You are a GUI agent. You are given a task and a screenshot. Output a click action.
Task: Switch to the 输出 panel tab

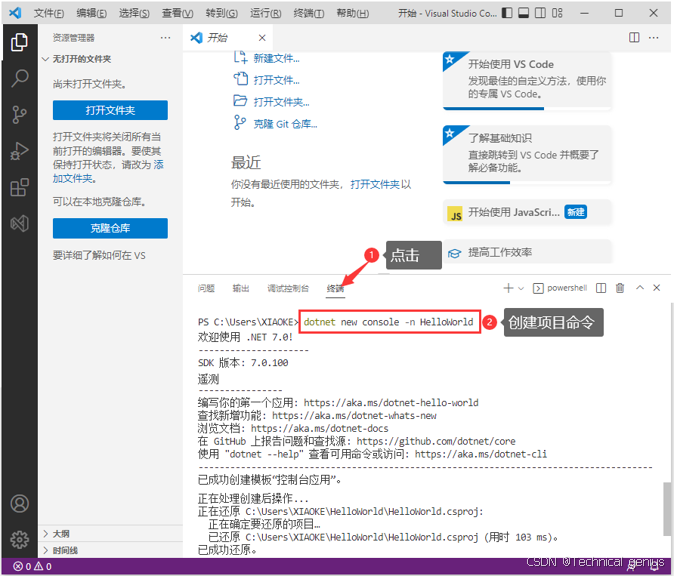click(x=241, y=288)
